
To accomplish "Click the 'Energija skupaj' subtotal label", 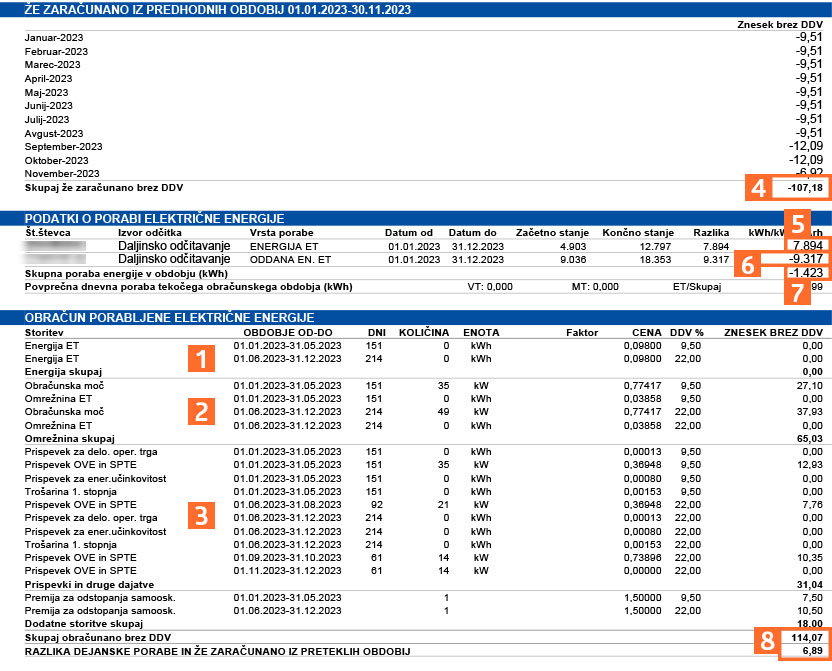I will 63,372.
